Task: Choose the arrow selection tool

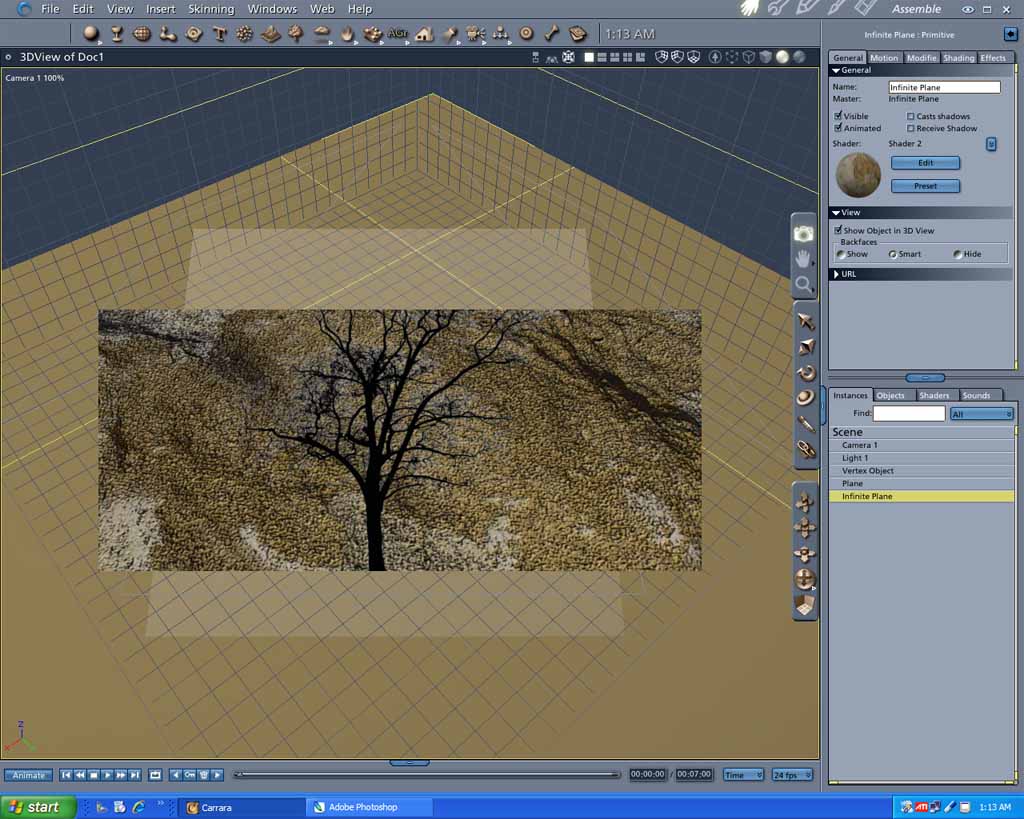Action: pyautogui.click(x=805, y=321)
